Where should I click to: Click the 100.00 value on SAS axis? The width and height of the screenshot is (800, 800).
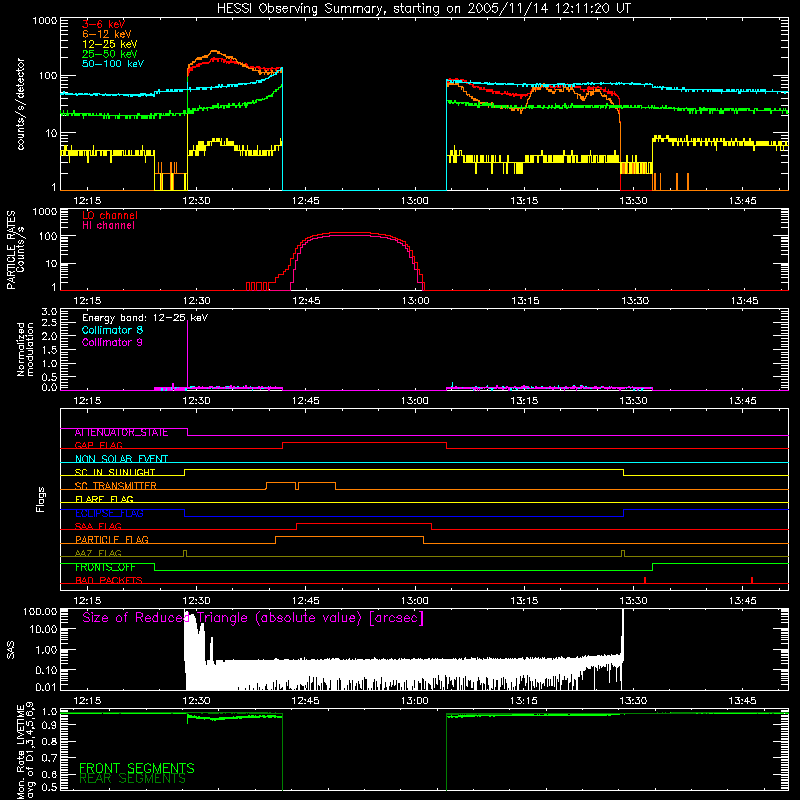40,612
